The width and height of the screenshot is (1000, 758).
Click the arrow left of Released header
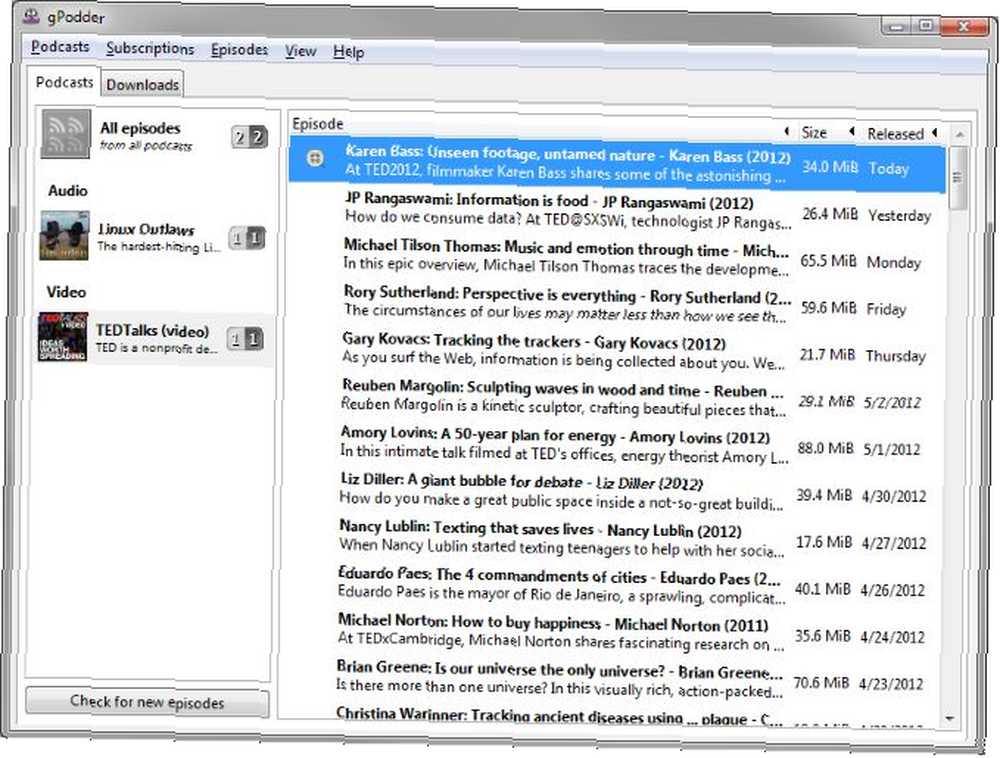click(851, 132)
